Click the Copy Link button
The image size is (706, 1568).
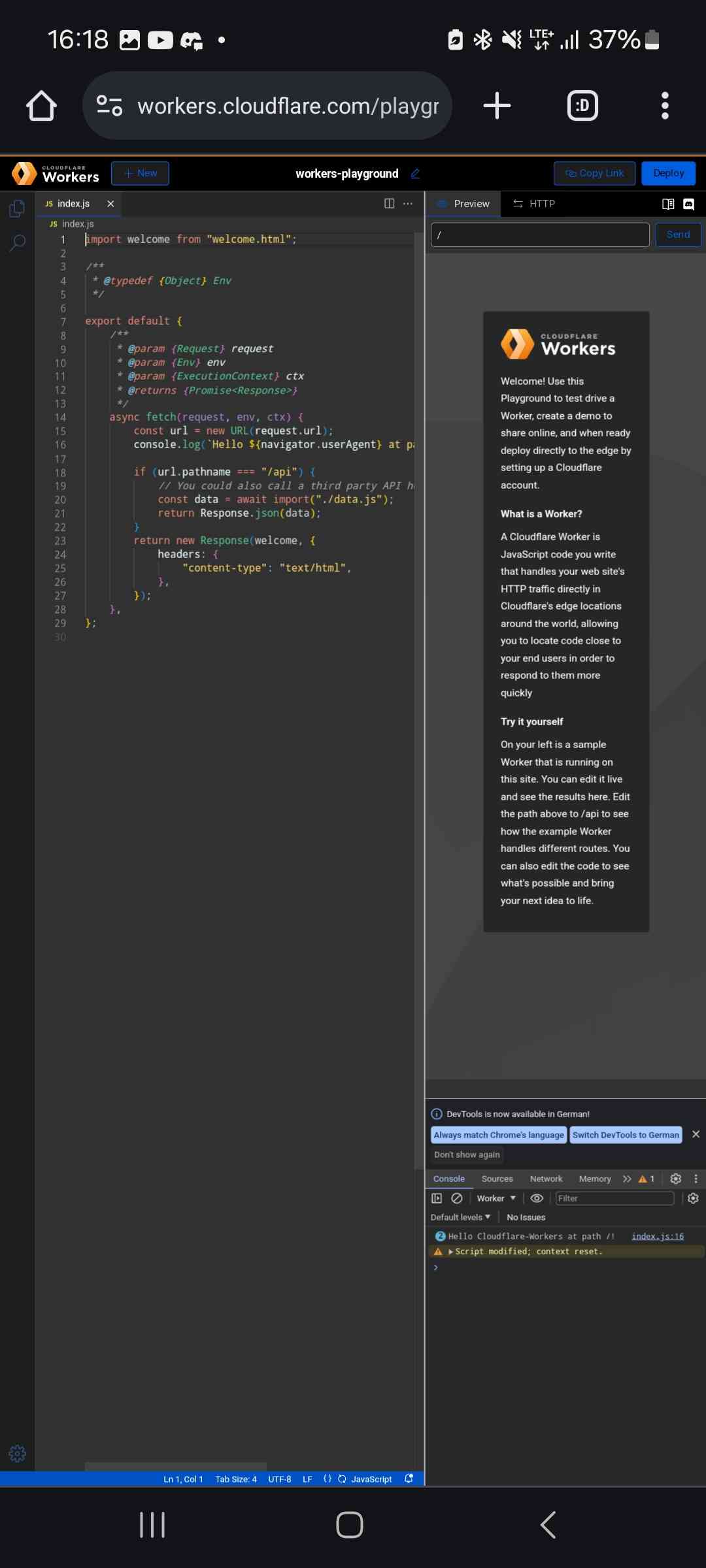click(x=594, y=173)
